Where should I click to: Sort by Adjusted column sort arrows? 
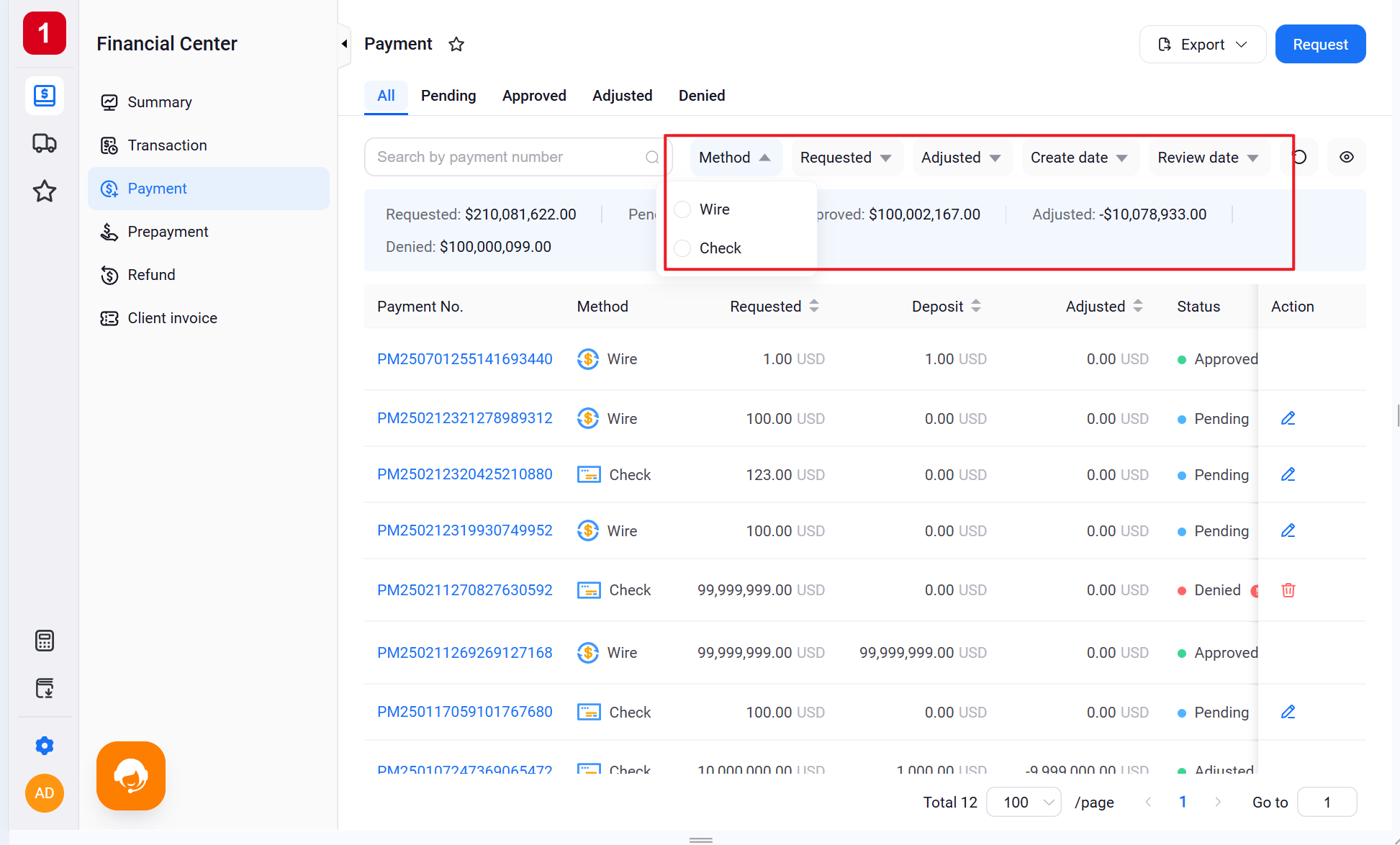pyautogui.click(x=1138, y=306)
